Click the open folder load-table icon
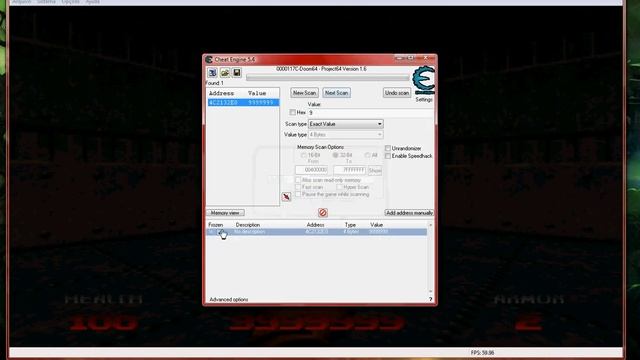This screenshot has height=360, width=640. (224, 73)
